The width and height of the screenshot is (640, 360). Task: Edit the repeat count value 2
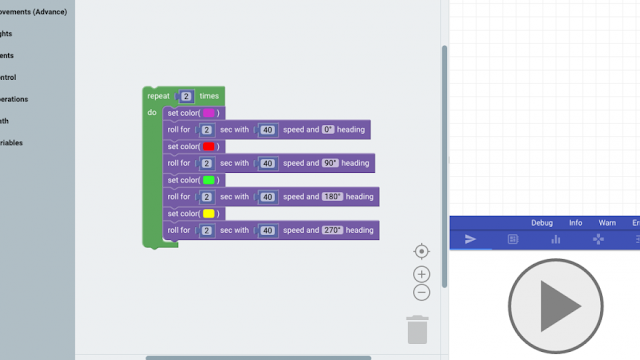[x=186, y=96]
